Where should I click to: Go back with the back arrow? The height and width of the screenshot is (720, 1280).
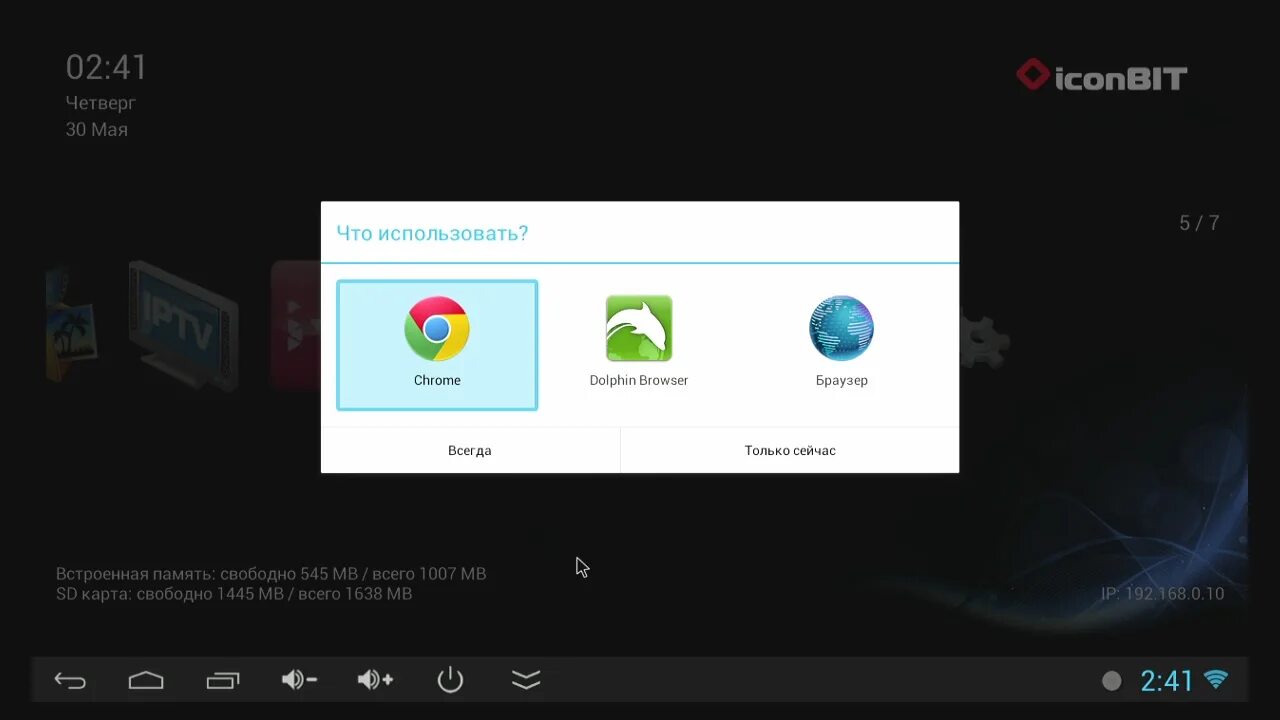coord(70,681)
